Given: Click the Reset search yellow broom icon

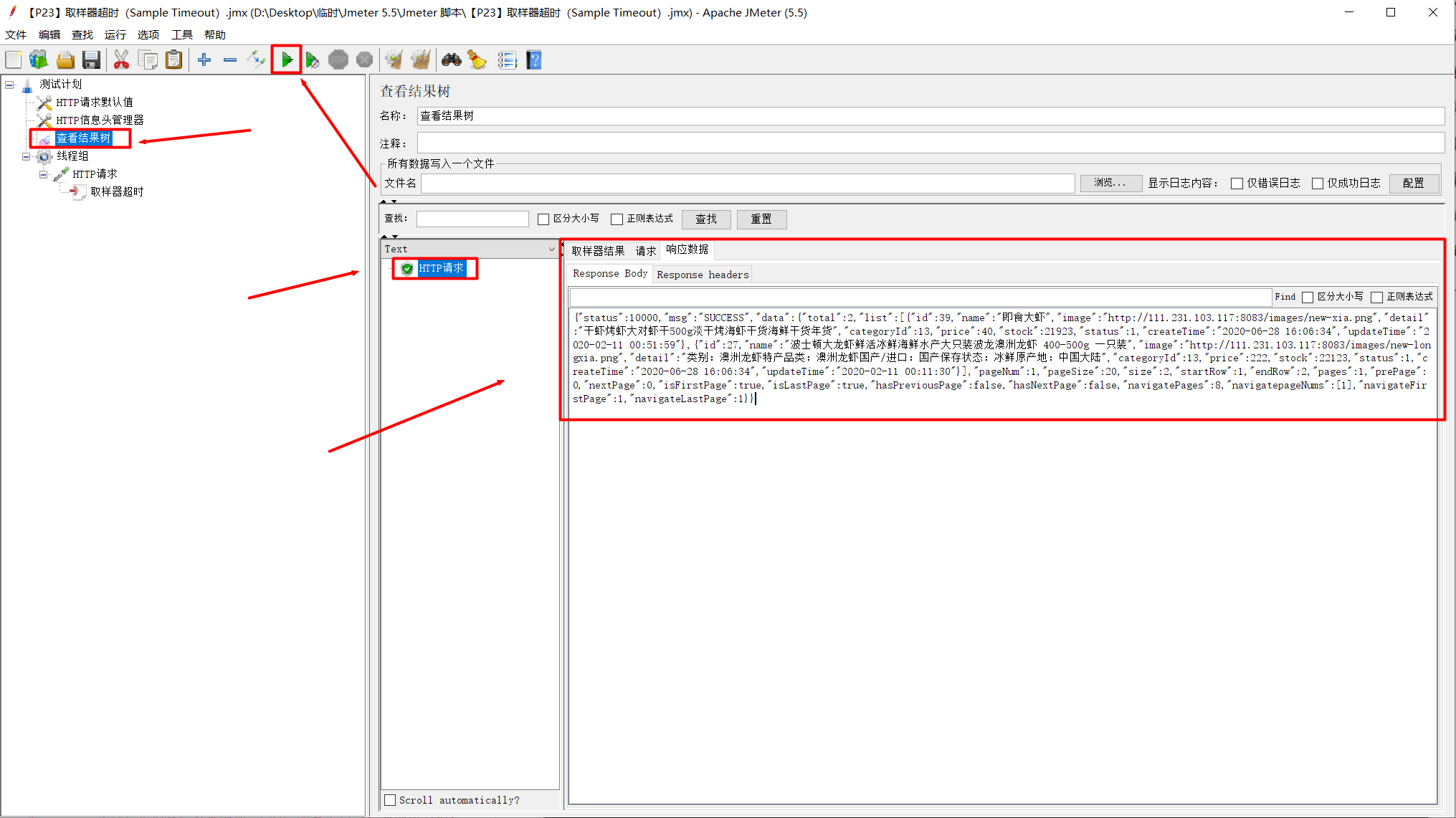Looking at the screenshot, I should point(477,60).
